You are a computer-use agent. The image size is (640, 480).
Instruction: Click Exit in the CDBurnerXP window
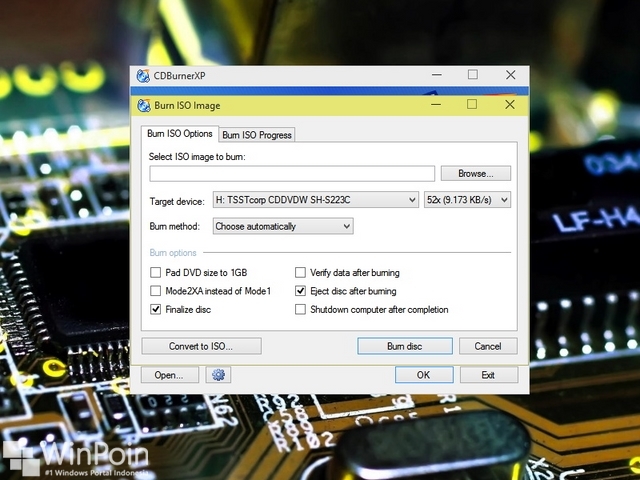(489, 375)
